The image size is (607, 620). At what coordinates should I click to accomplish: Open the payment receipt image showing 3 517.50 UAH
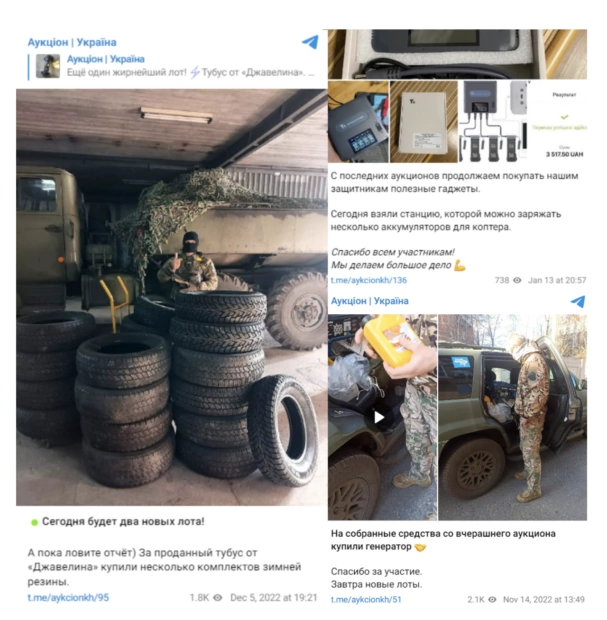point(558,122)
